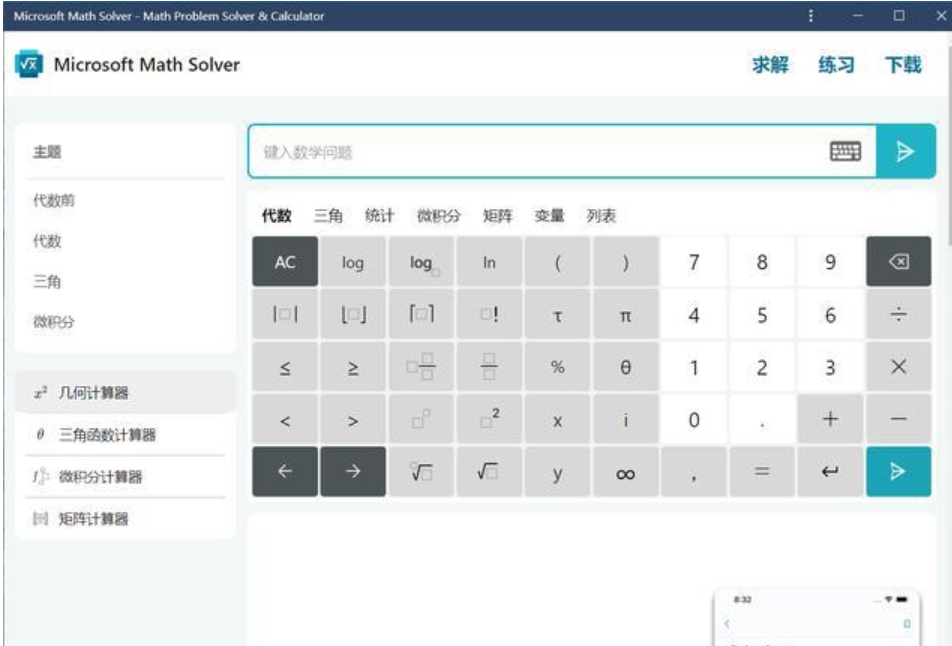Click the imaginary unit i key

pos(625,420)
